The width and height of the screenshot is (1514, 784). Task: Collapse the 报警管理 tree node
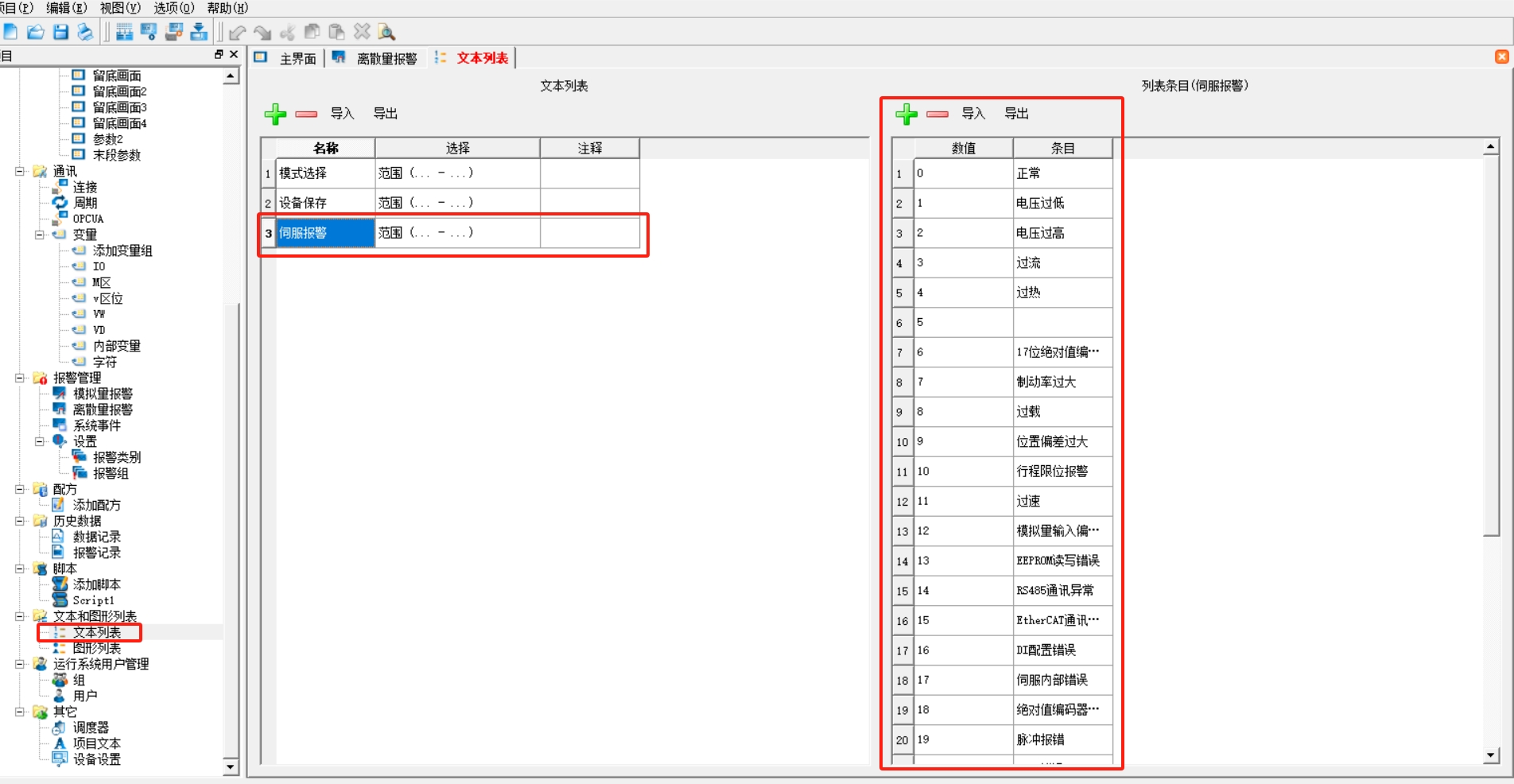pos(20,378)
